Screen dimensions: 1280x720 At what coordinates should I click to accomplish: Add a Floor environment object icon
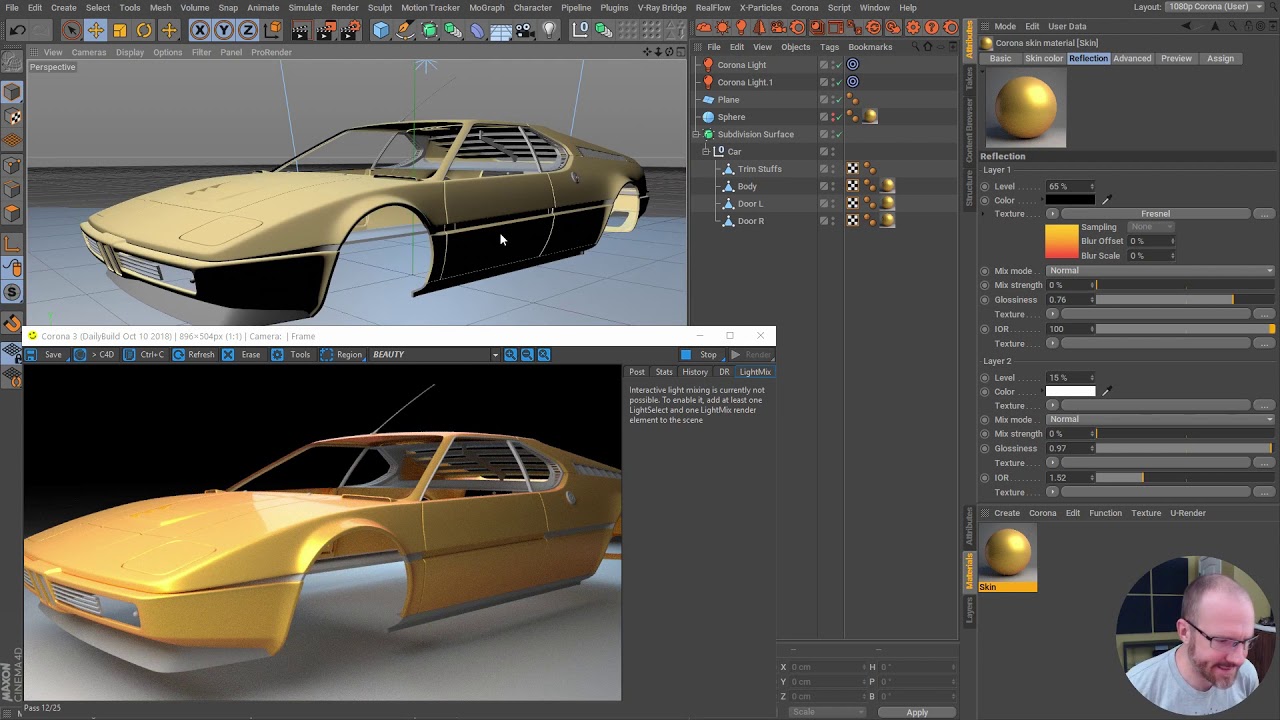point(502,30)
